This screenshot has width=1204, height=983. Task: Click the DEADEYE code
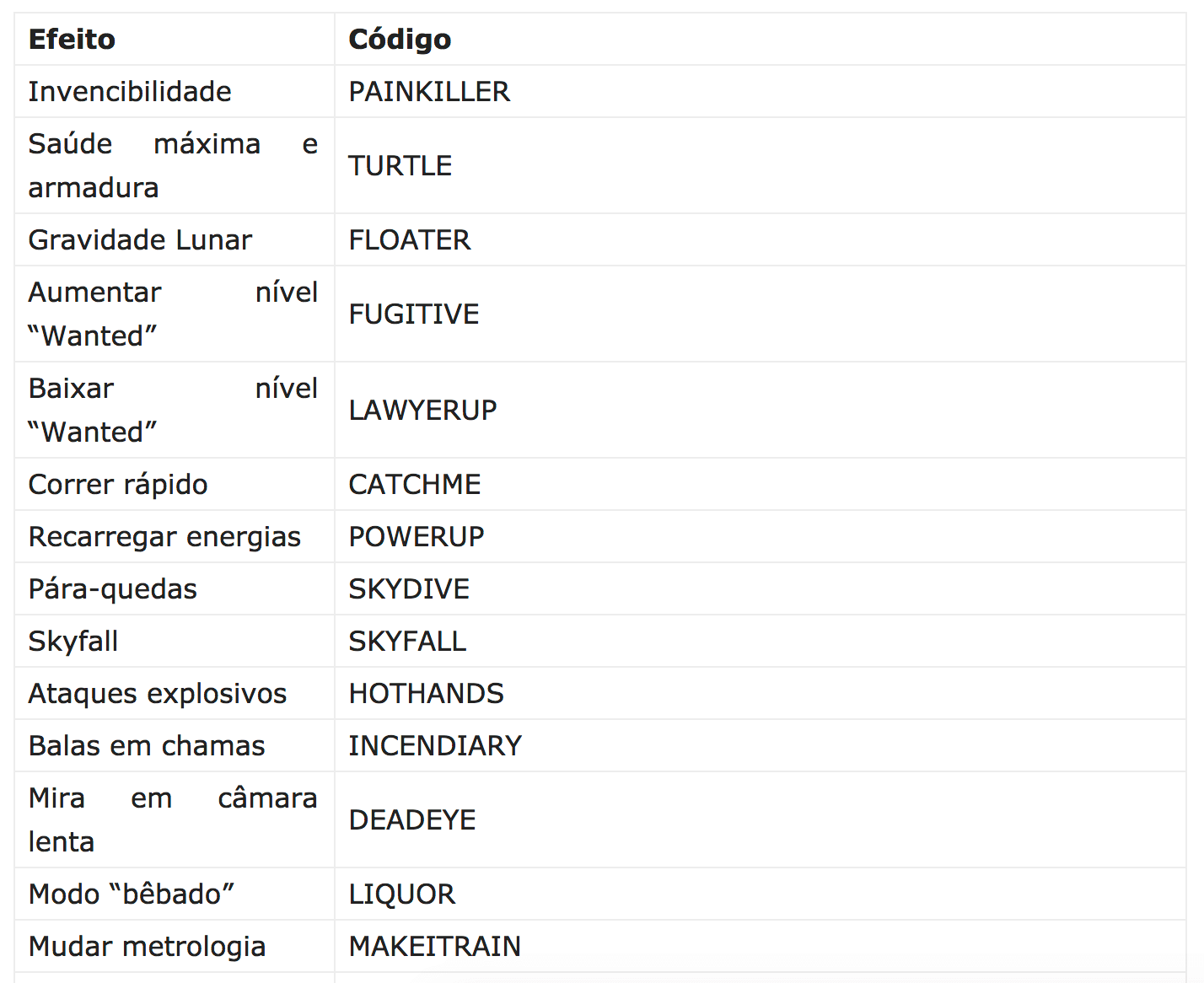click(412, 820)
